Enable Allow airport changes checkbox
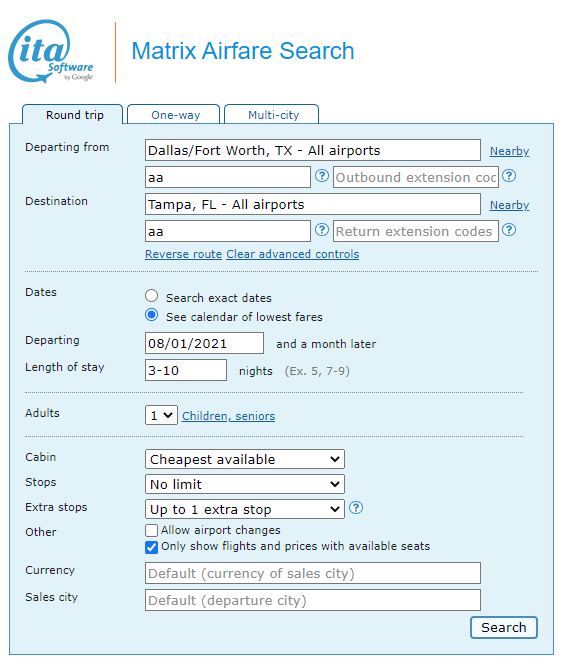This screenshot has height=670, width=562. pyautogui.click(x=151, y=530)
